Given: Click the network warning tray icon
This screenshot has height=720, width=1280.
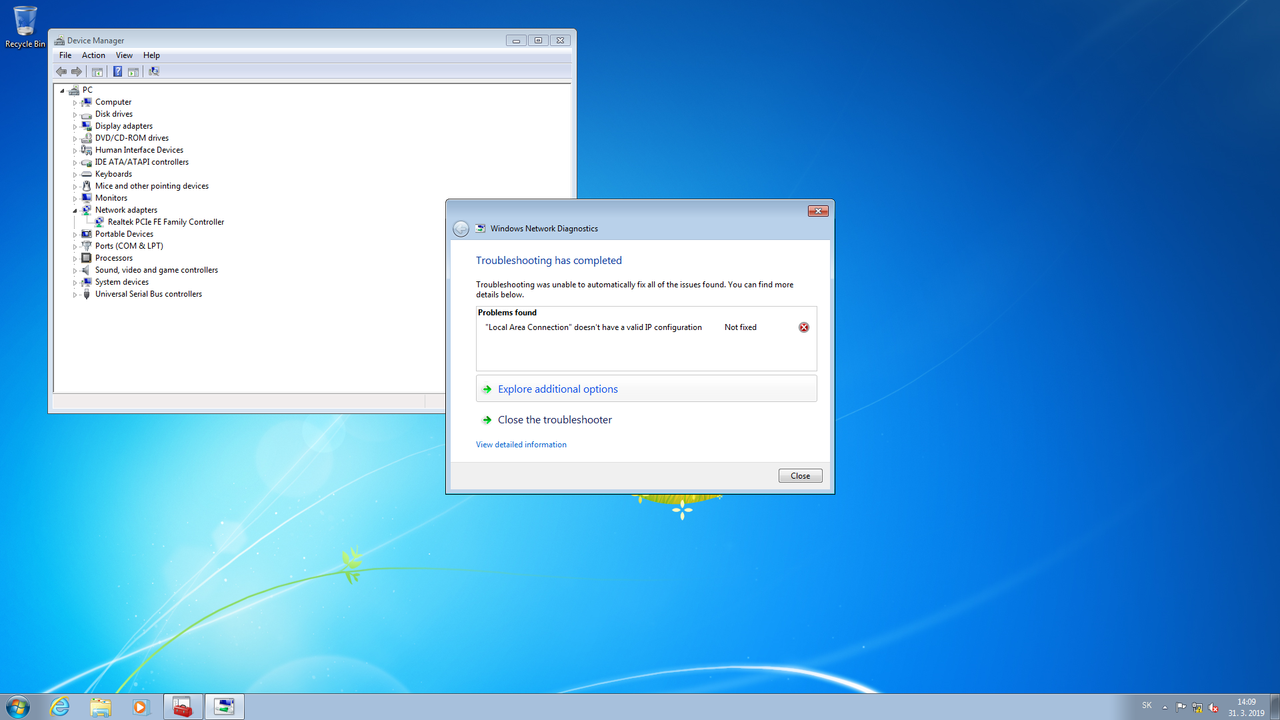Looking at the screenshot, I should point(1197,707).
